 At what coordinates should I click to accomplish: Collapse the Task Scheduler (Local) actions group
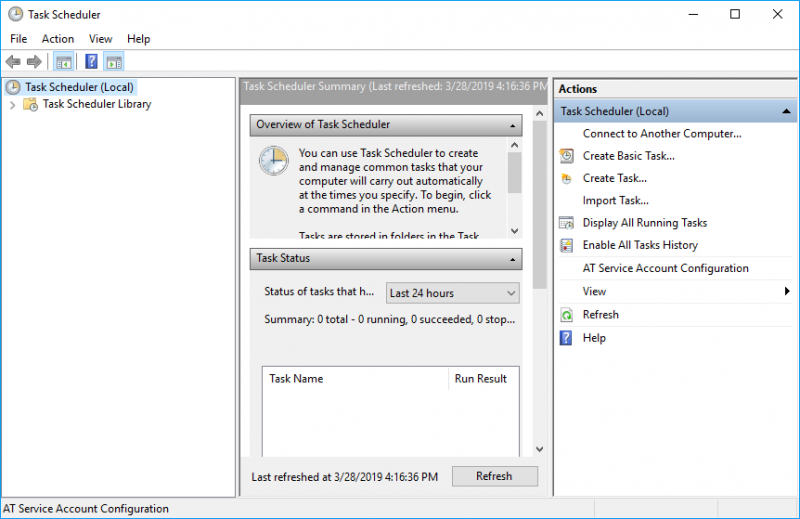pyautogui.click(x=786, y=111)
